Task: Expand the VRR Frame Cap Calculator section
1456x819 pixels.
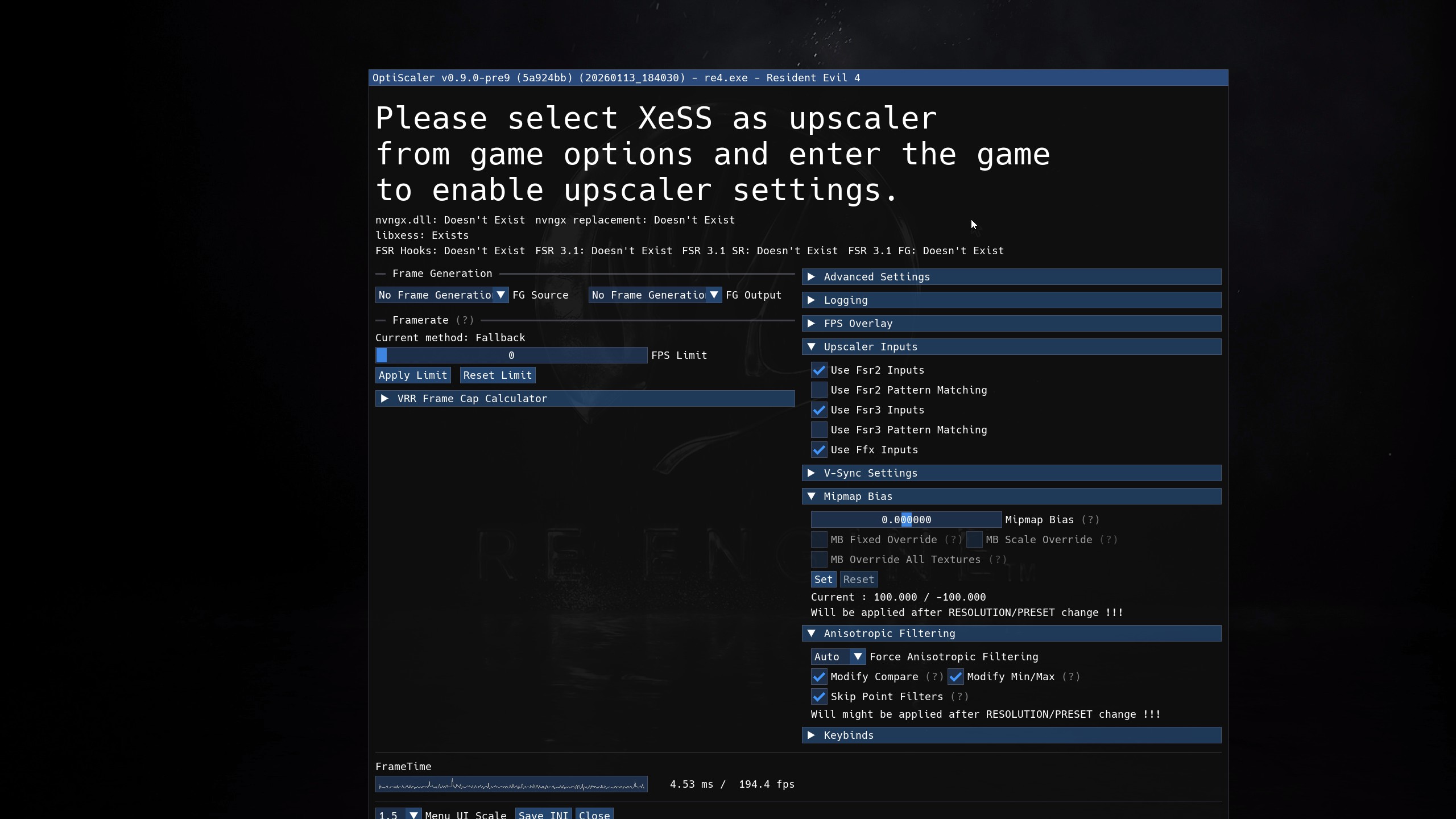Action: 585,399
